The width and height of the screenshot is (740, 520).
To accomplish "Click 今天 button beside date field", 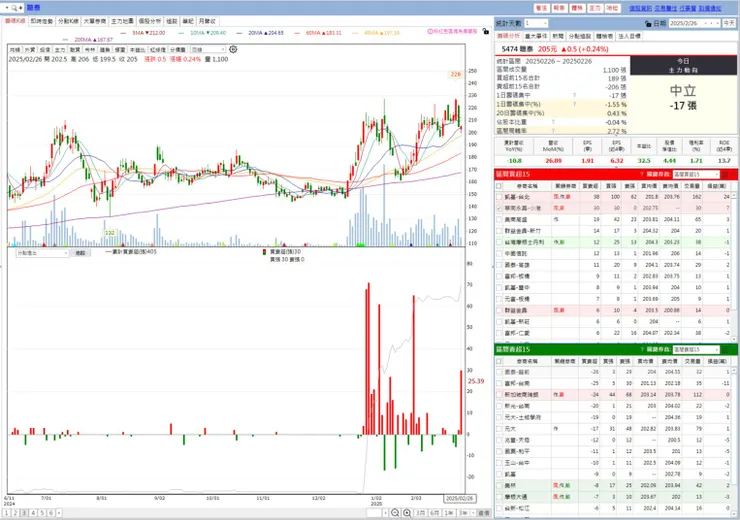I will pos(729,23).
